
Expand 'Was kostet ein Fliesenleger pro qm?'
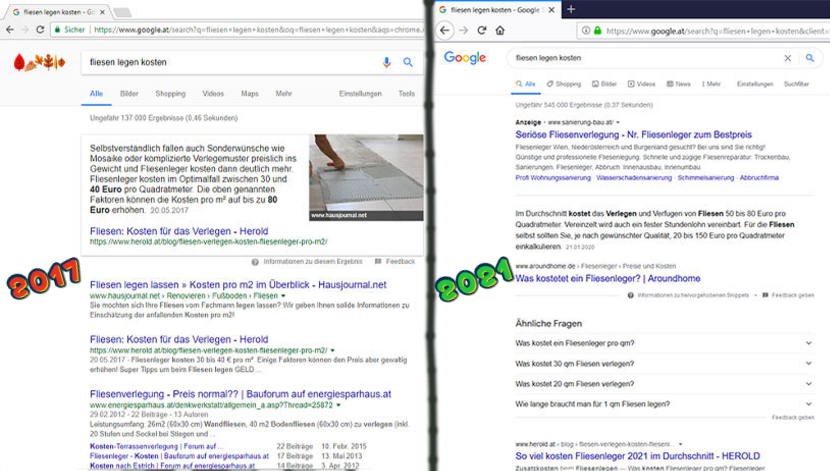[665, 343]
